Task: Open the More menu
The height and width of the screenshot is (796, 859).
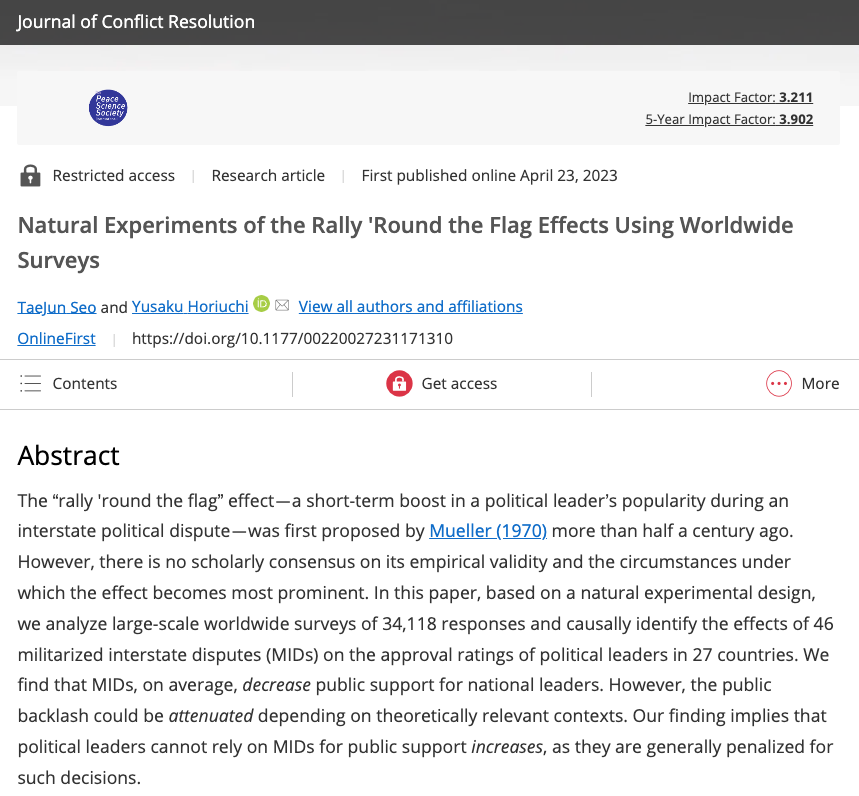Action: 803,383
